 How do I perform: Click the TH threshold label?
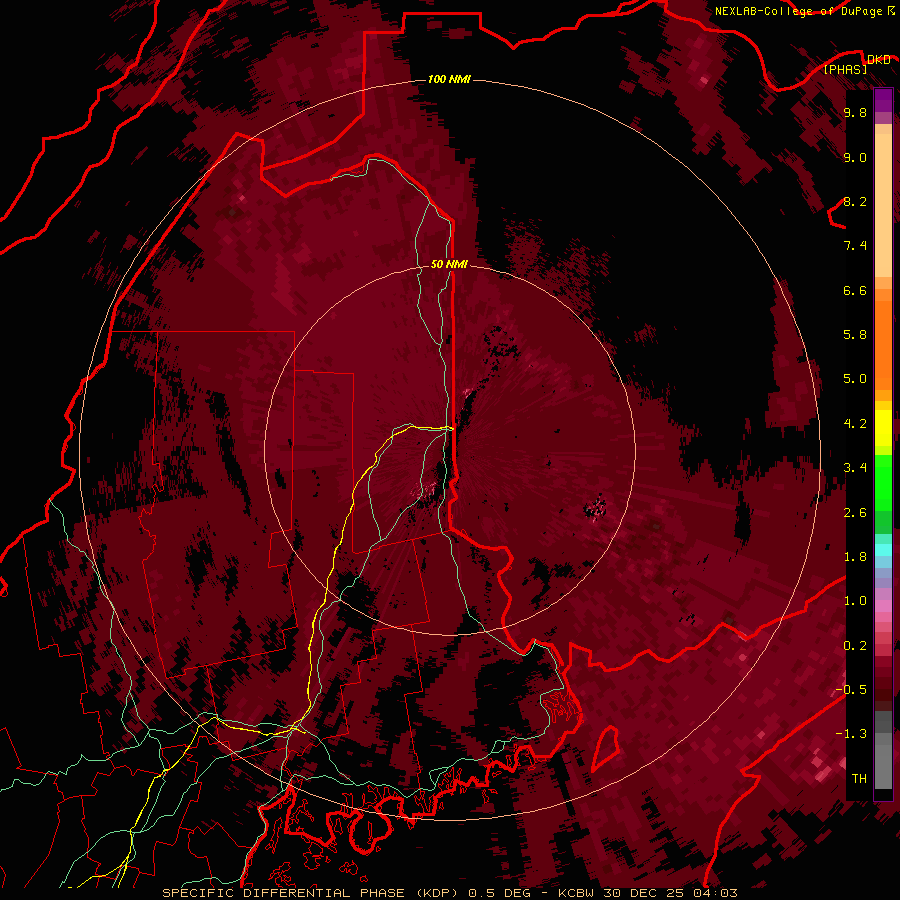(x=859, y=778)
